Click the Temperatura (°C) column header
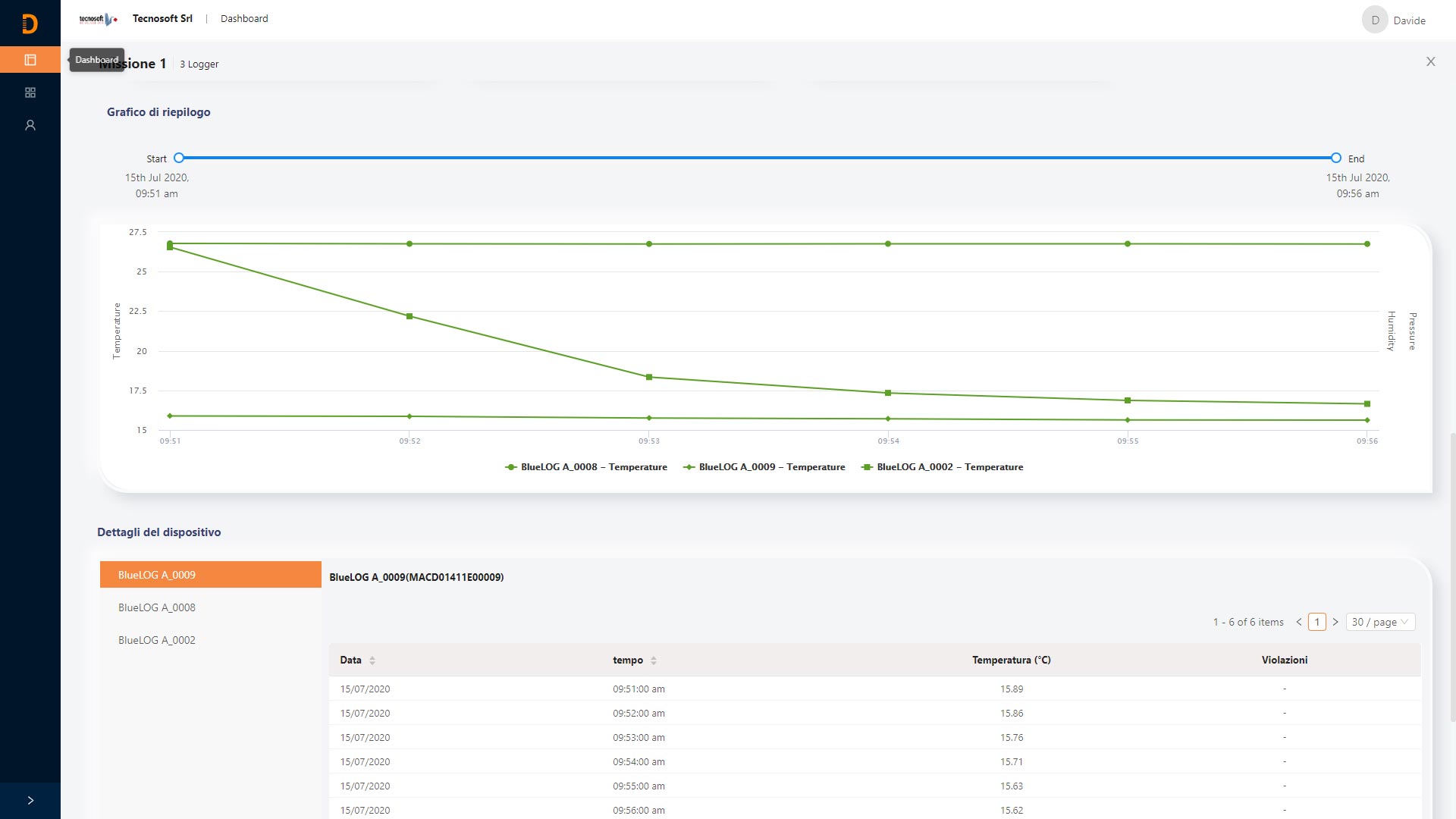Screen dimensions: 1456x819 click(1012, 661)
